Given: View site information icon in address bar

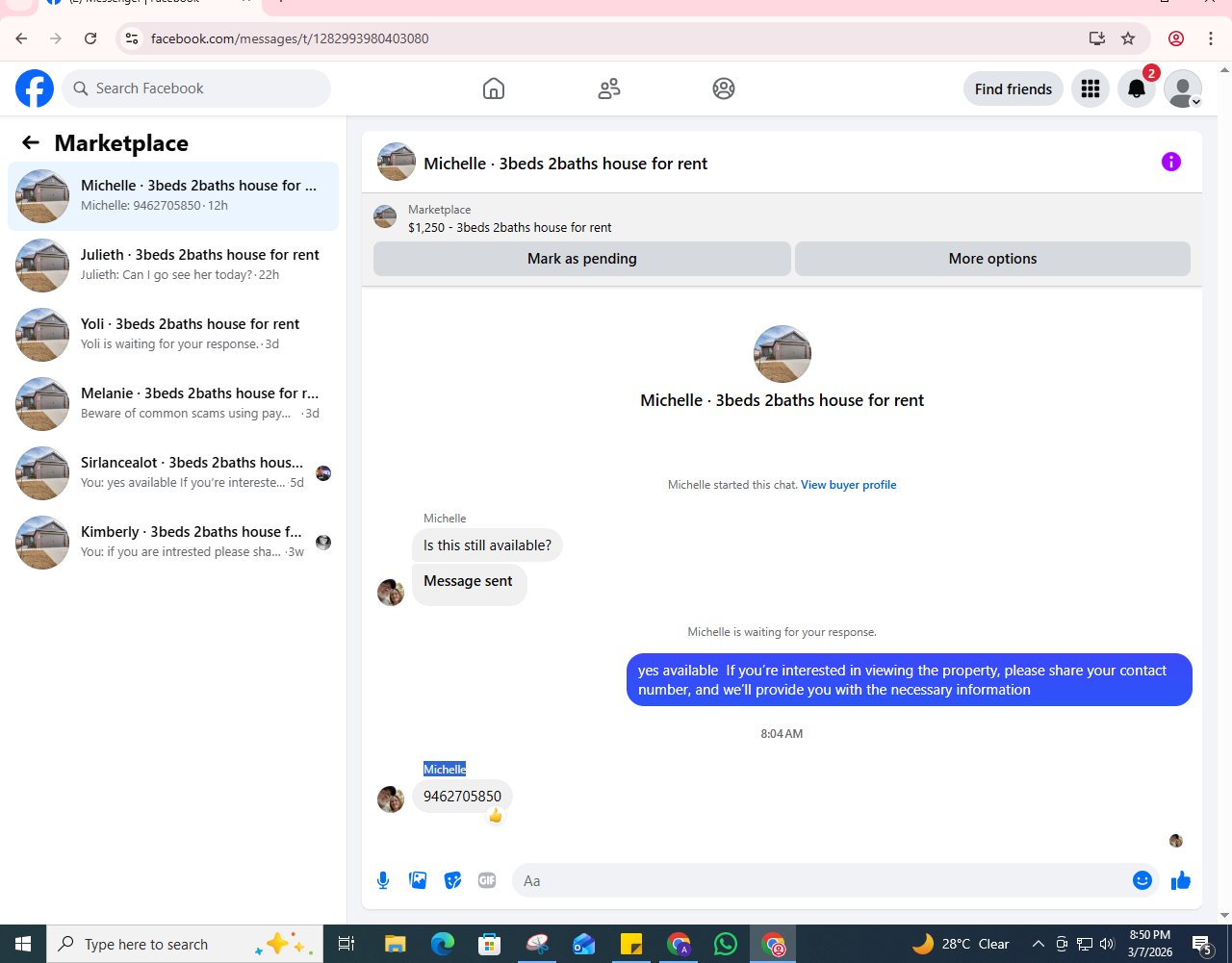Looking at the screenshot, I should tap(132, 38).
